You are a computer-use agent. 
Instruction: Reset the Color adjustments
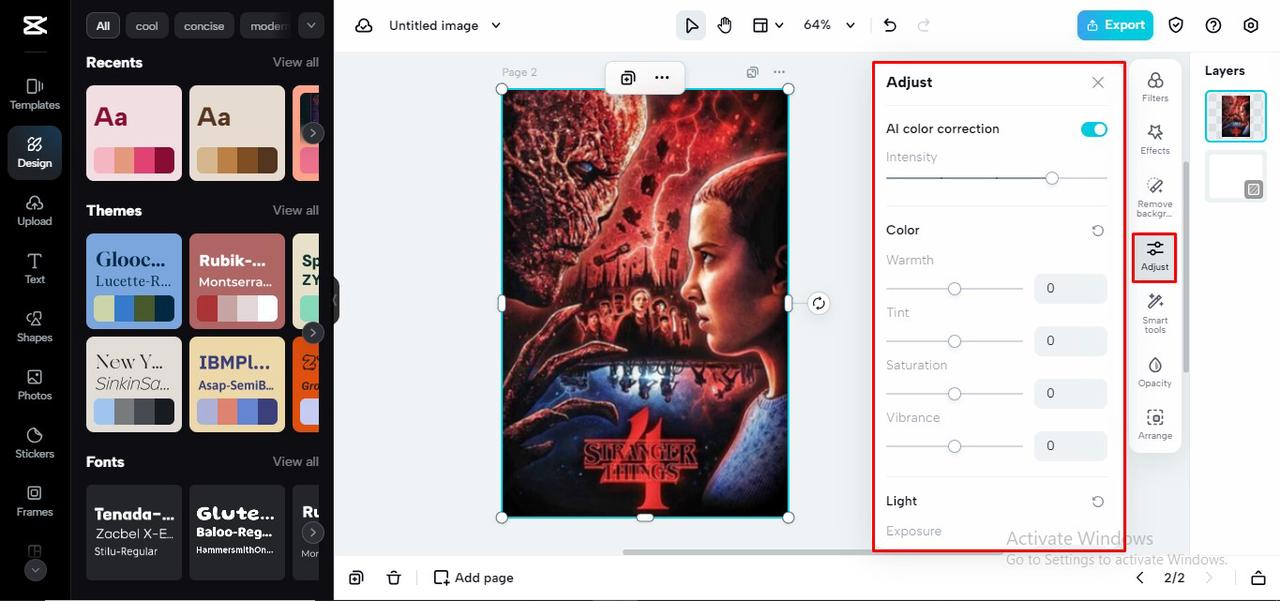pos(1098,230)
